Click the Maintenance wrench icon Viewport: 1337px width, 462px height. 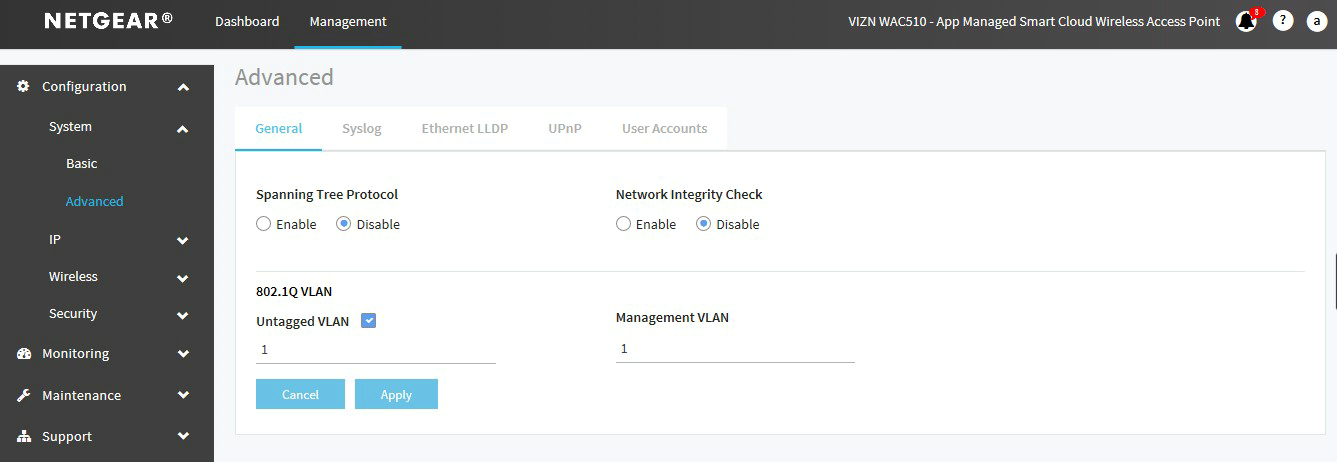(23, 396)
